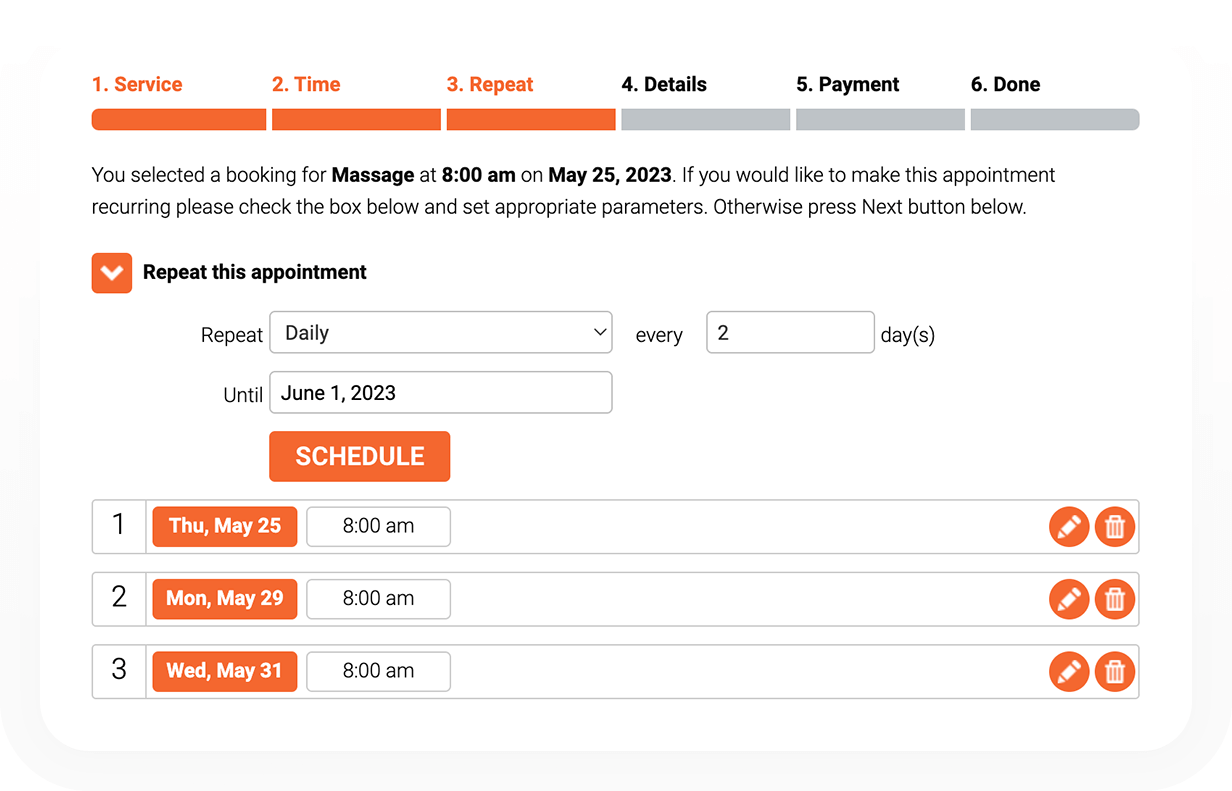Click the Wed, May 31 date badge
The width and height of the screenshot is (1232, 791).
point(225,671)
